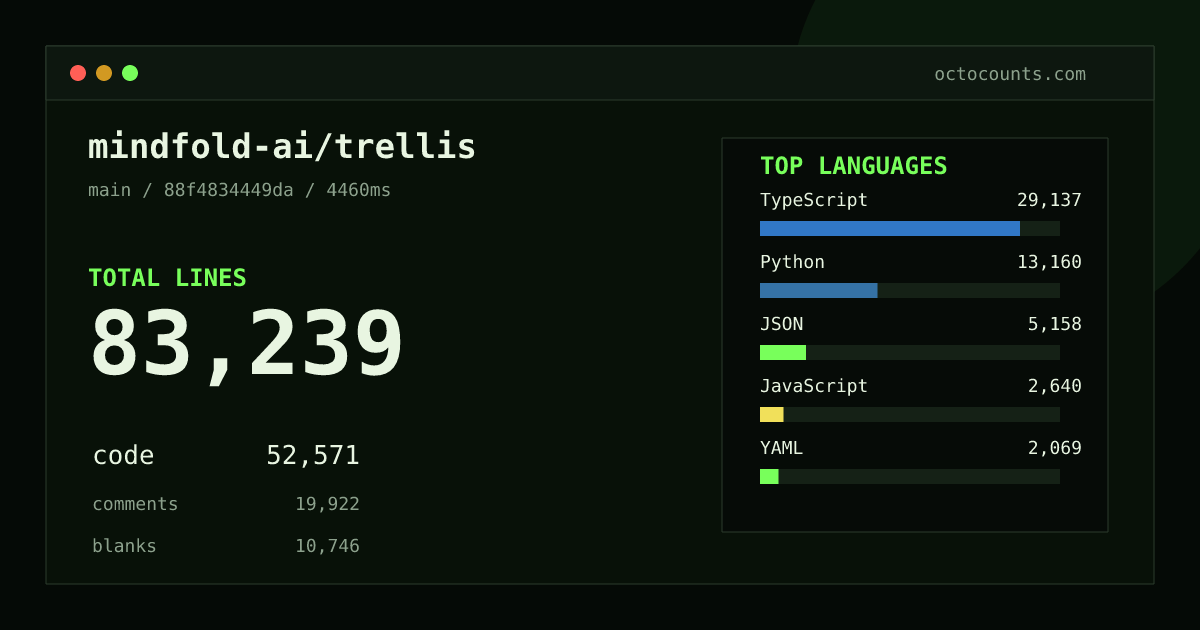Click the red window dot
This screenshot has width=1200, height=630.
pyautogui.click(x=78, y=73)
